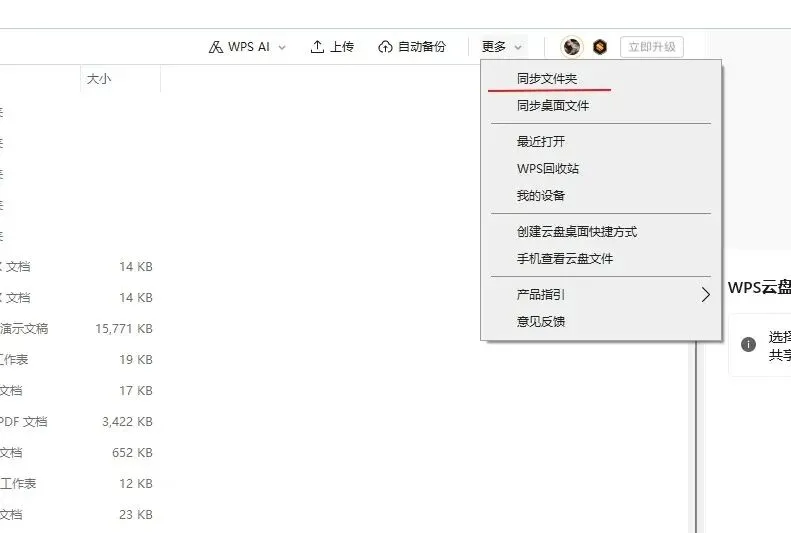This screenshot has width=791, height=533.
Task: Select the 3,422 KB PDF row
Action: (x=78, y=422)
